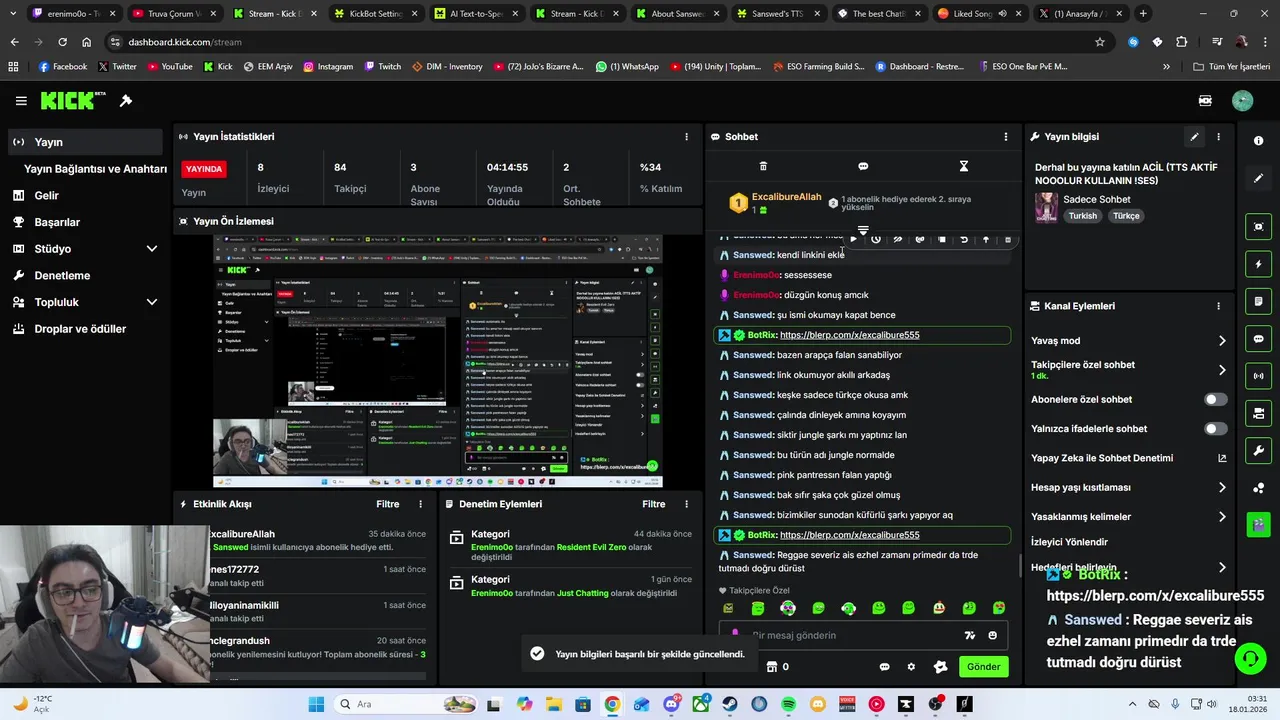Screen dimensions: 1280x720
Task: Click the hourglass icon in the chat toolbar
Action: (964, 166)
